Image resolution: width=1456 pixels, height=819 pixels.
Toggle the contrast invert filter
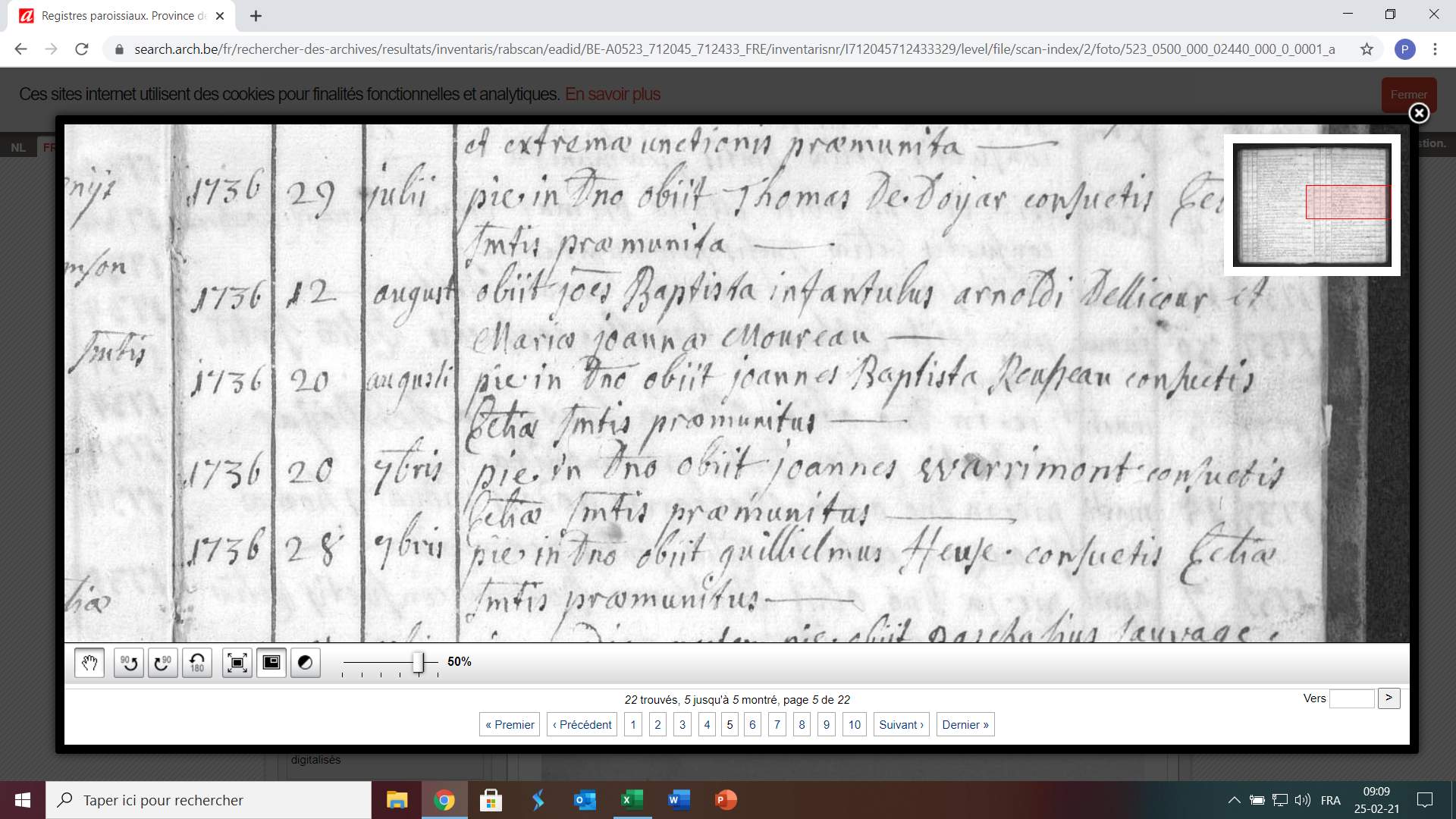coord(306,663)
